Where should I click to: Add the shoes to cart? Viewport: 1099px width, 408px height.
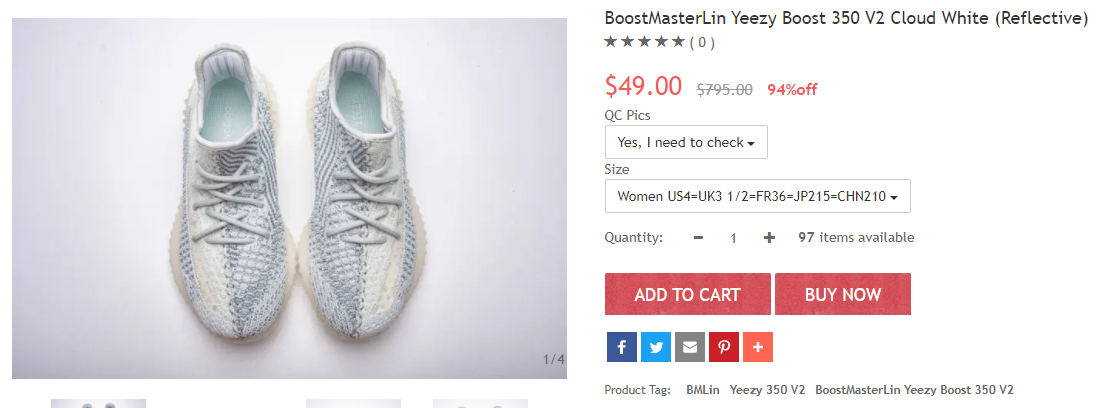[x=687, y=294]
